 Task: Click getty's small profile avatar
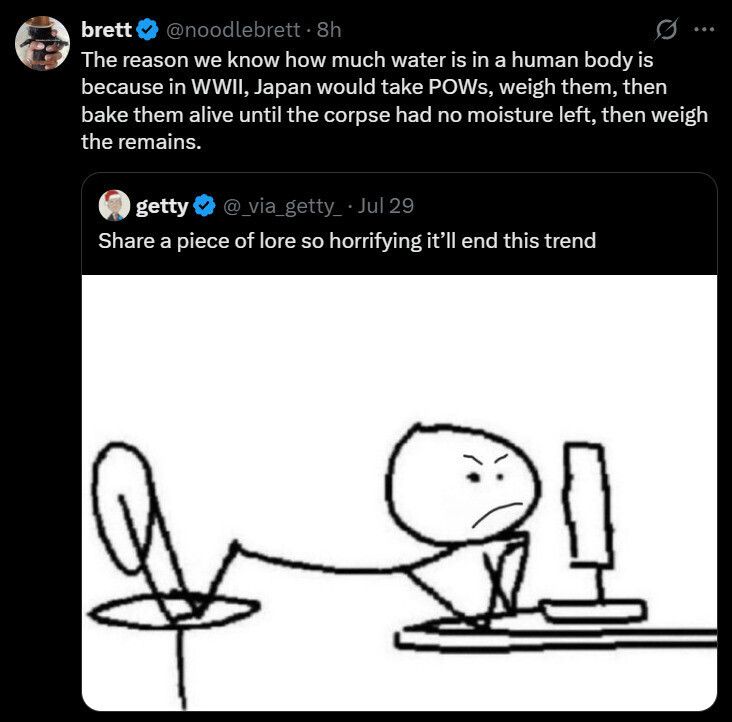[x=113, y=207]
